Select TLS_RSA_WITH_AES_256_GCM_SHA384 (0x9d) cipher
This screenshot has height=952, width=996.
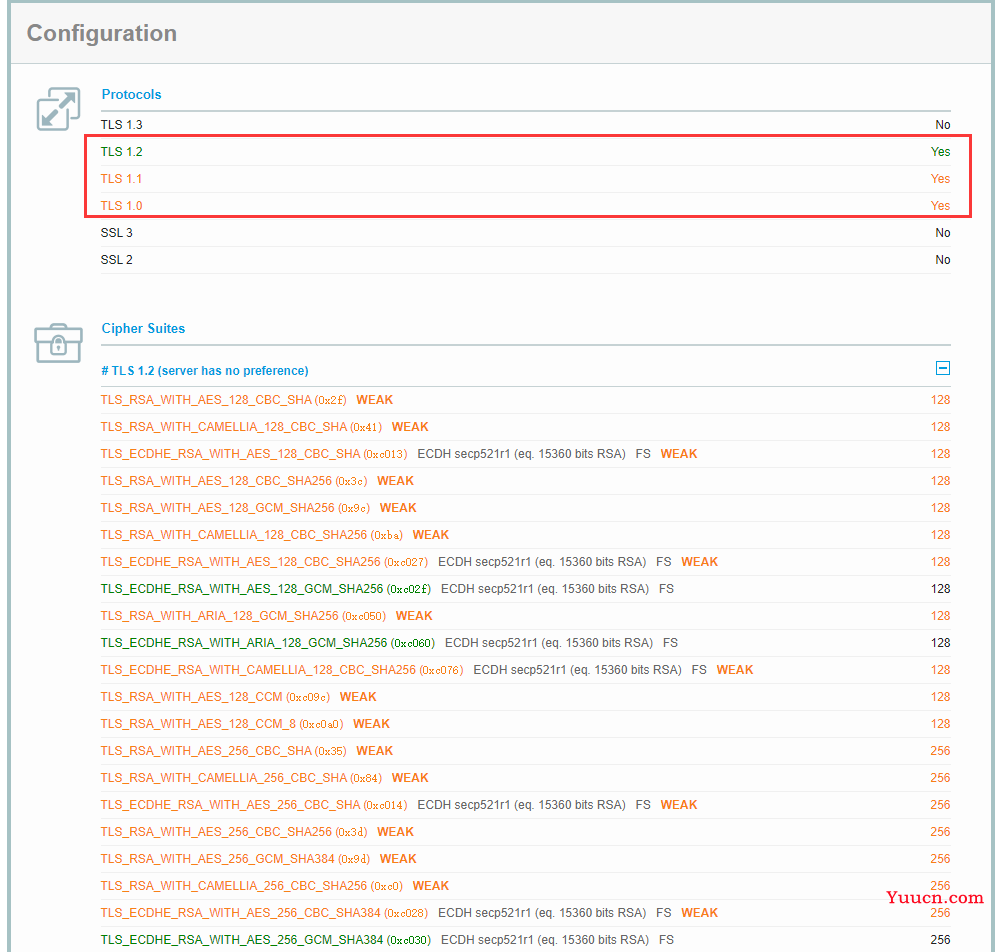[235, 859]
